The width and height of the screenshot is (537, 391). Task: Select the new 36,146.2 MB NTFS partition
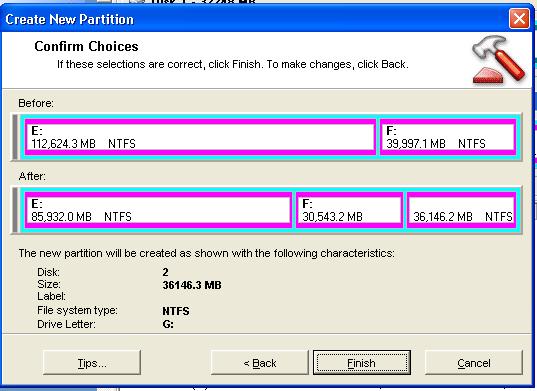461,210
